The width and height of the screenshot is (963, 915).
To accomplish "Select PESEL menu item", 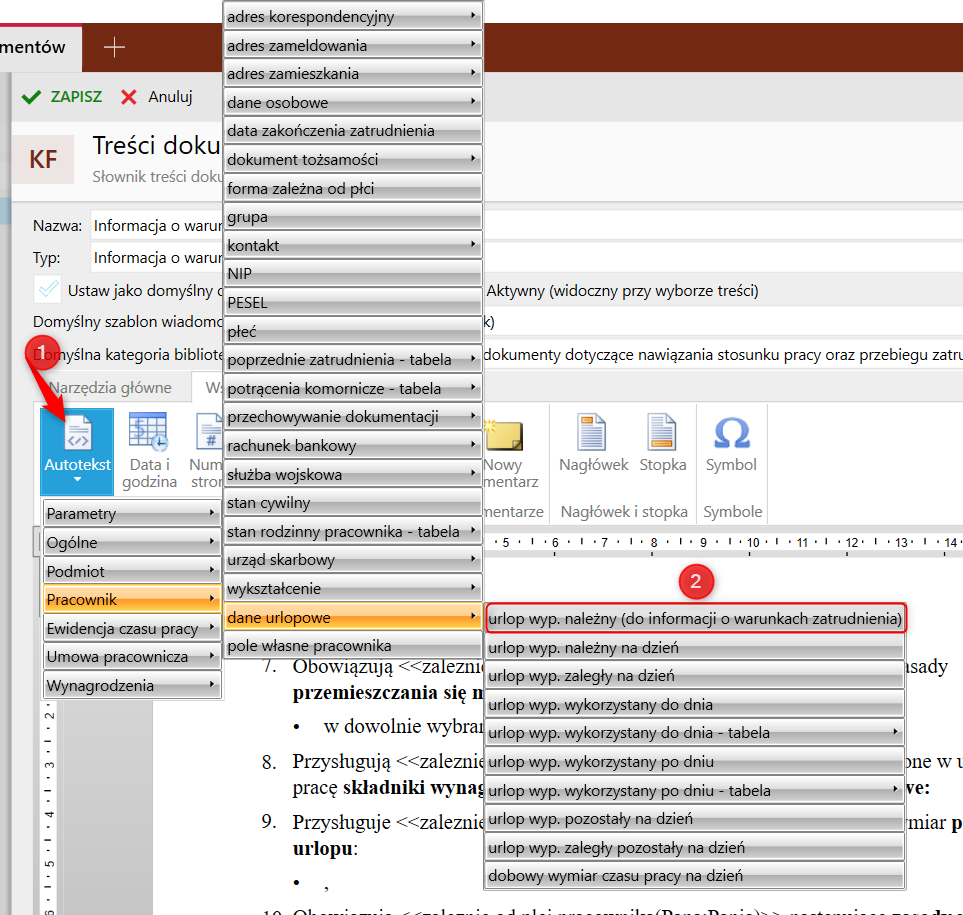I will click(353, 303).
